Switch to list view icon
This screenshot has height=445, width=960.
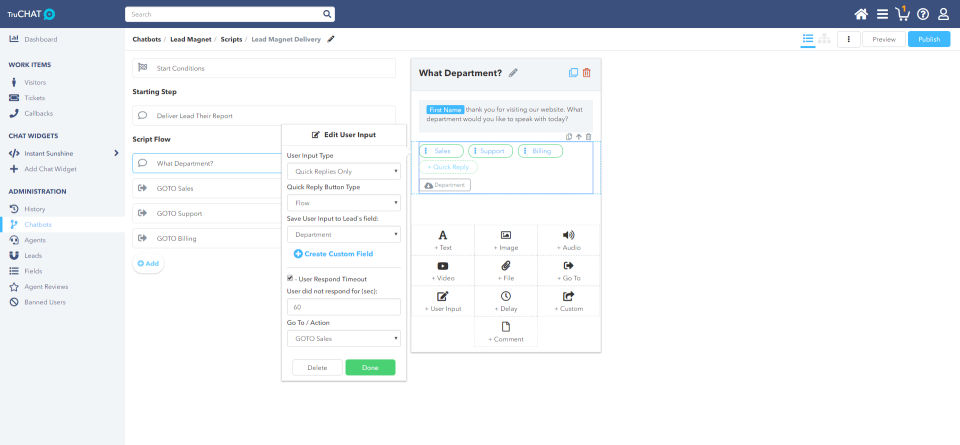(x=808, y=39)
